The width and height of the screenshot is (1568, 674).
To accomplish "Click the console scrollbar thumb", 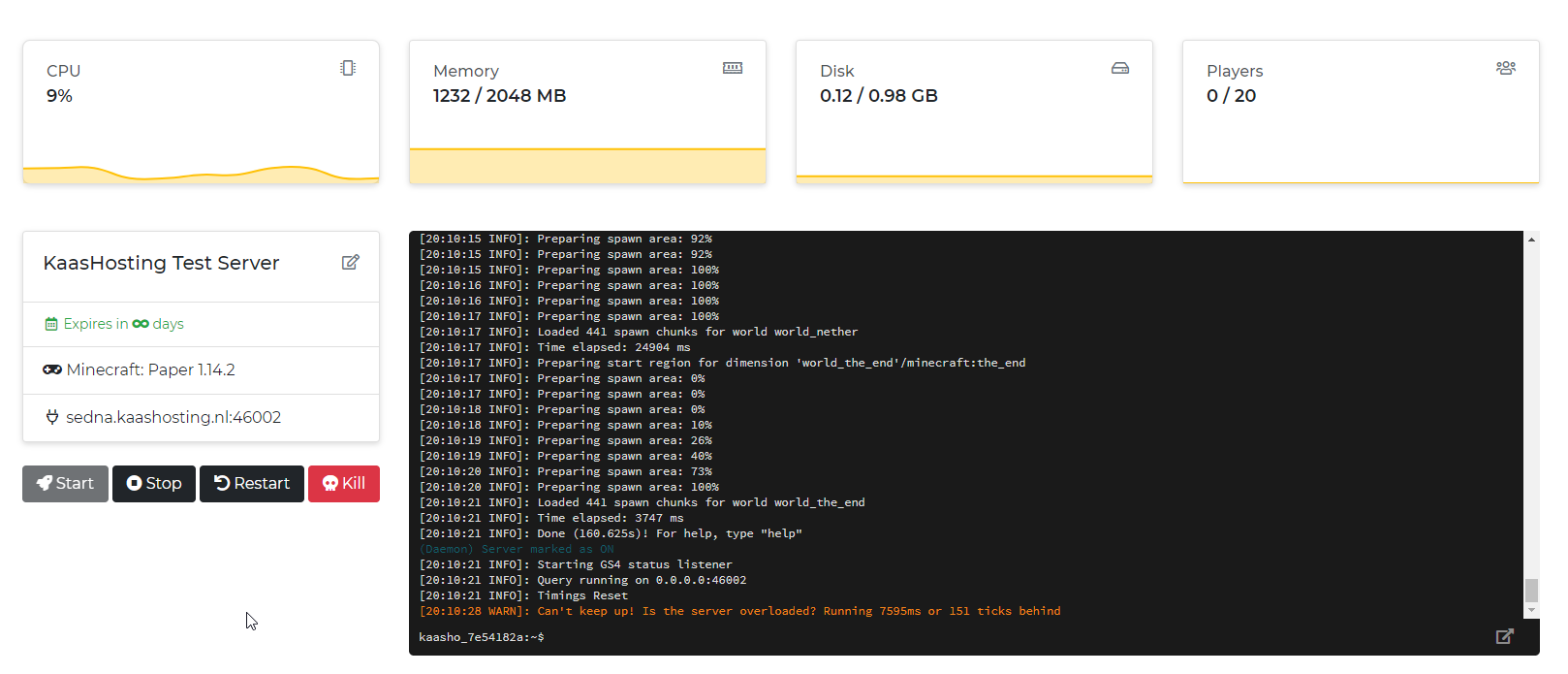I will [x=1531, y=590].
